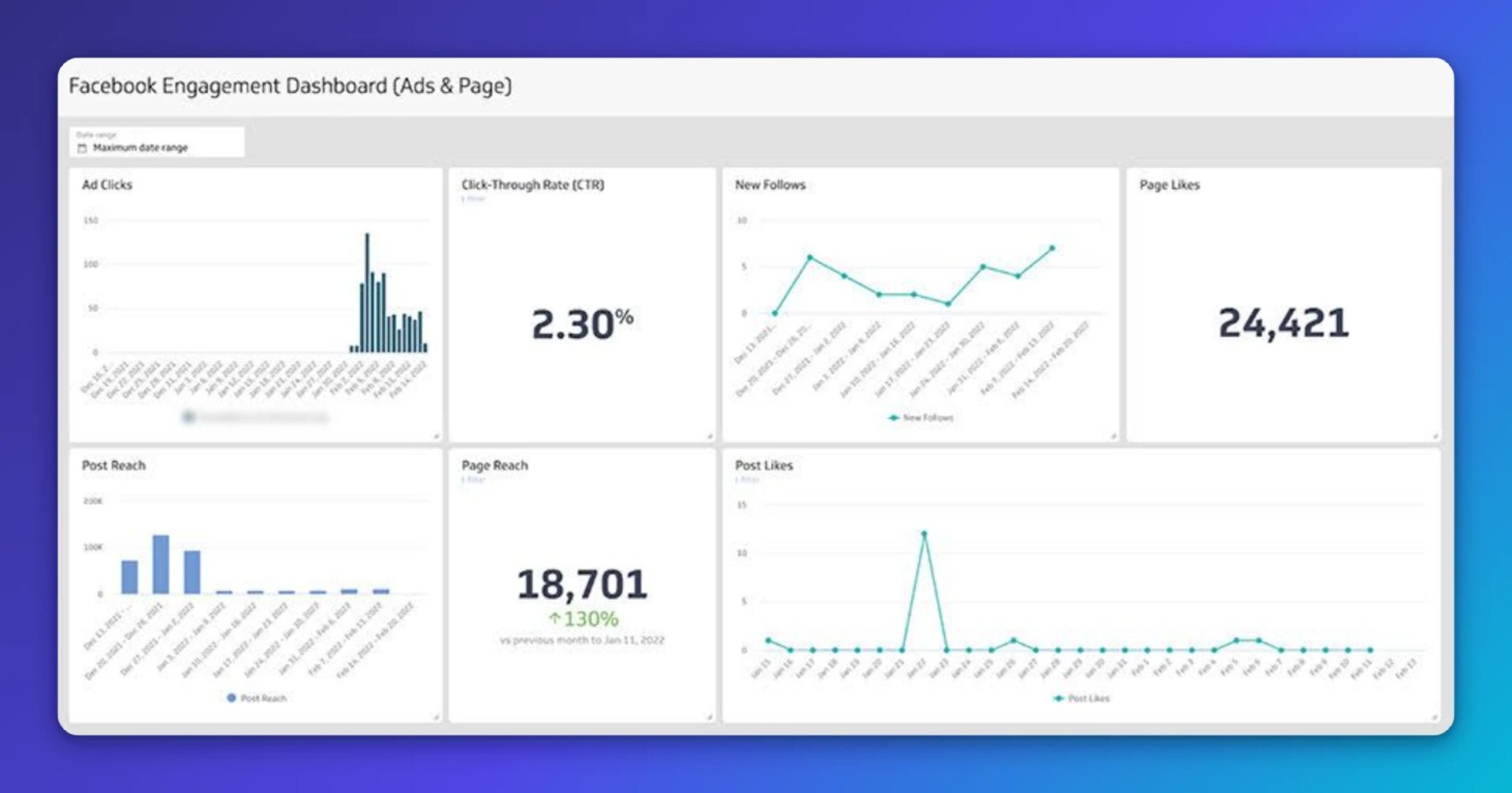Click the first bar in Post Reach chart
1512x793 pixels.
click(x=129, y=577)
